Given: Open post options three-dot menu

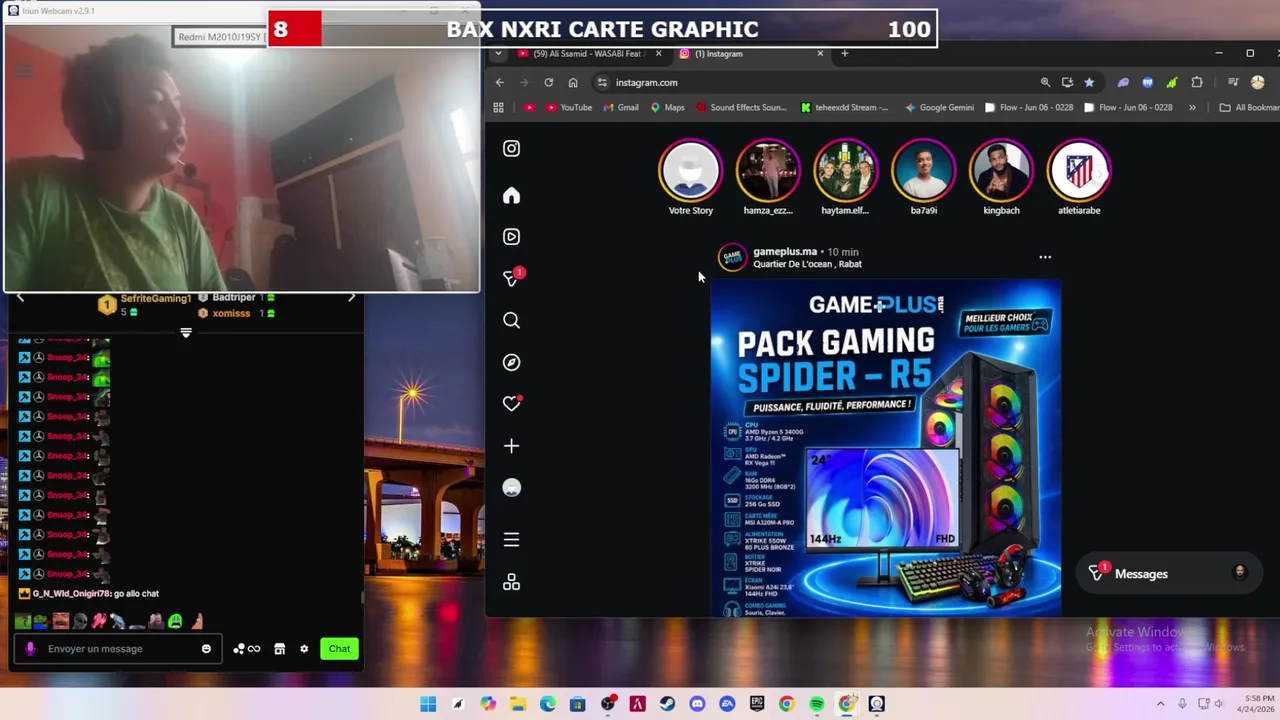Looking at the screenshot, I should [1045, 257].
